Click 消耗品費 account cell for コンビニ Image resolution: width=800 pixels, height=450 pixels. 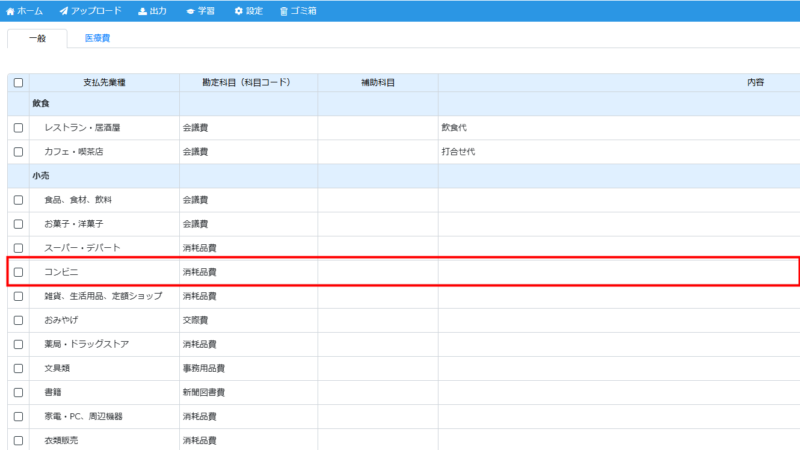coord(199,272)
